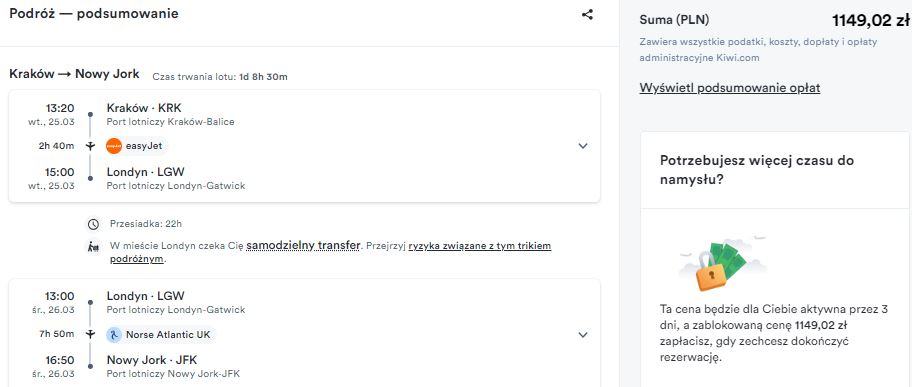Open the Wyświetl podsumowanie opłat link
This screenshot has height=387, width=912.
729,88
